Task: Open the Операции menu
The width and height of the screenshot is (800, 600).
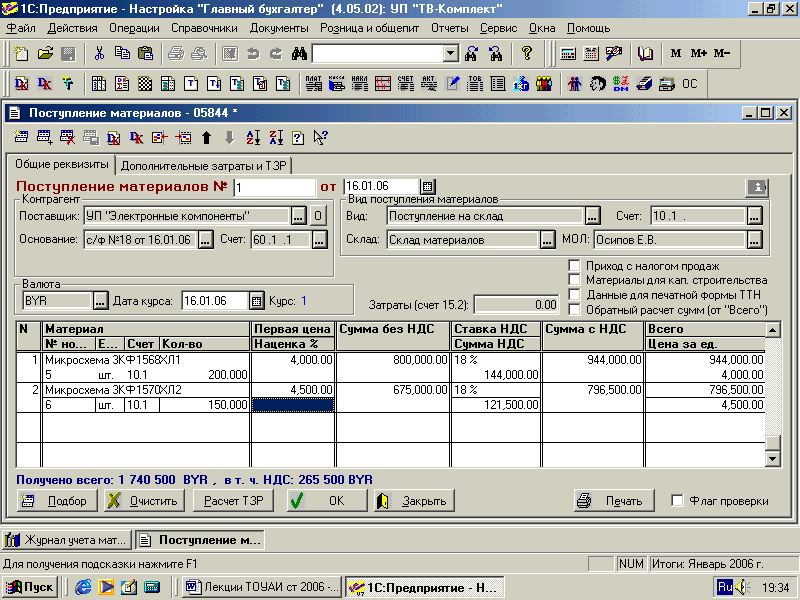Action: click(x=134, y=28)
